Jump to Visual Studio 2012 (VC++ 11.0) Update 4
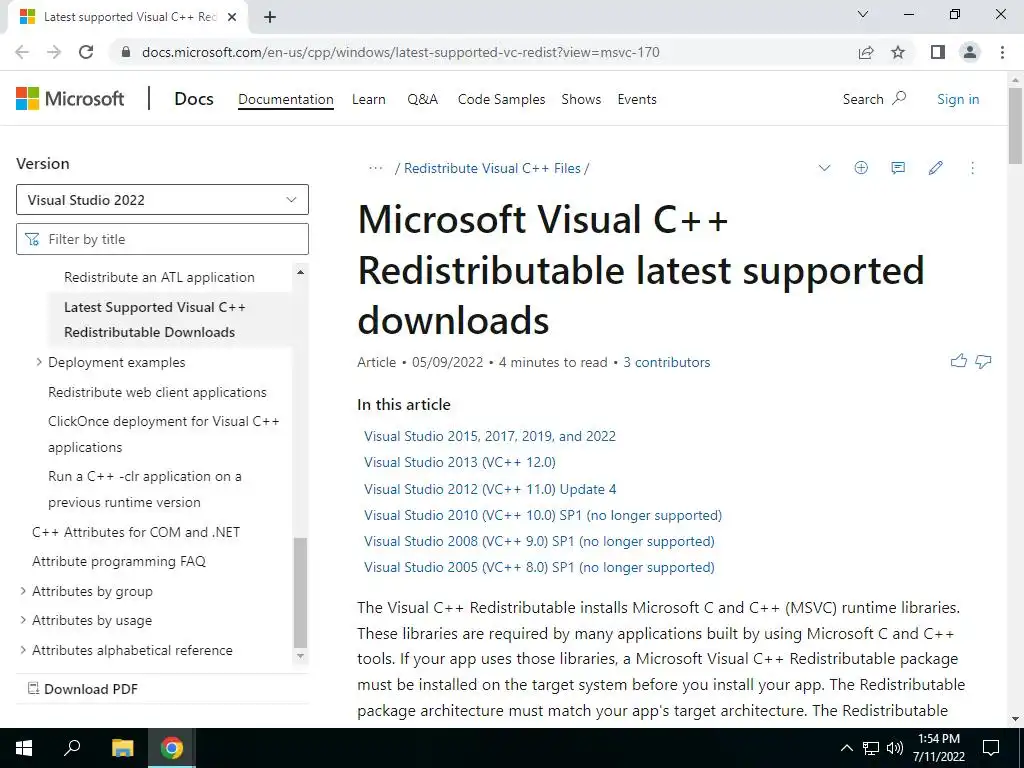Viewport: 1024px width, 768px height. coord(490,488)
